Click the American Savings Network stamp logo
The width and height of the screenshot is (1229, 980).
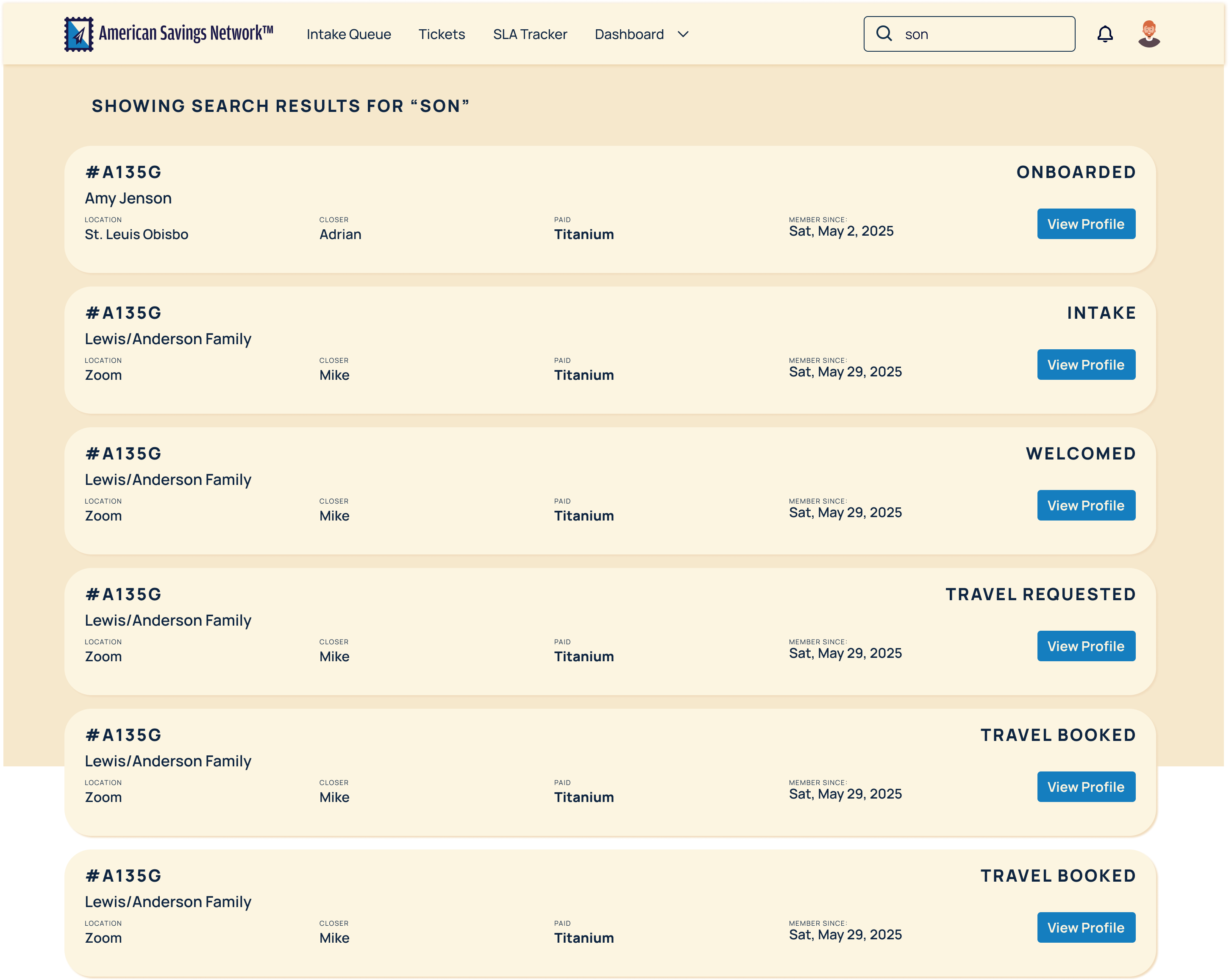(x=79, y=34)
